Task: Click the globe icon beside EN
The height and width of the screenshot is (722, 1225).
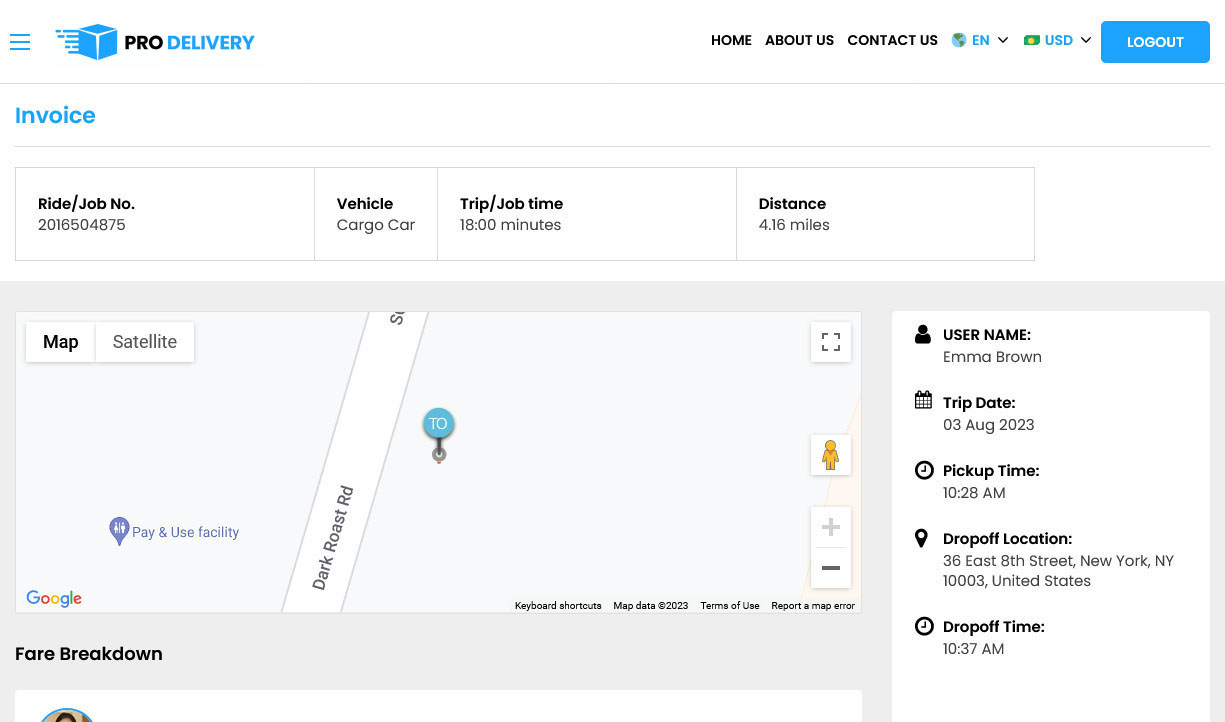Action: click(957, 40)
